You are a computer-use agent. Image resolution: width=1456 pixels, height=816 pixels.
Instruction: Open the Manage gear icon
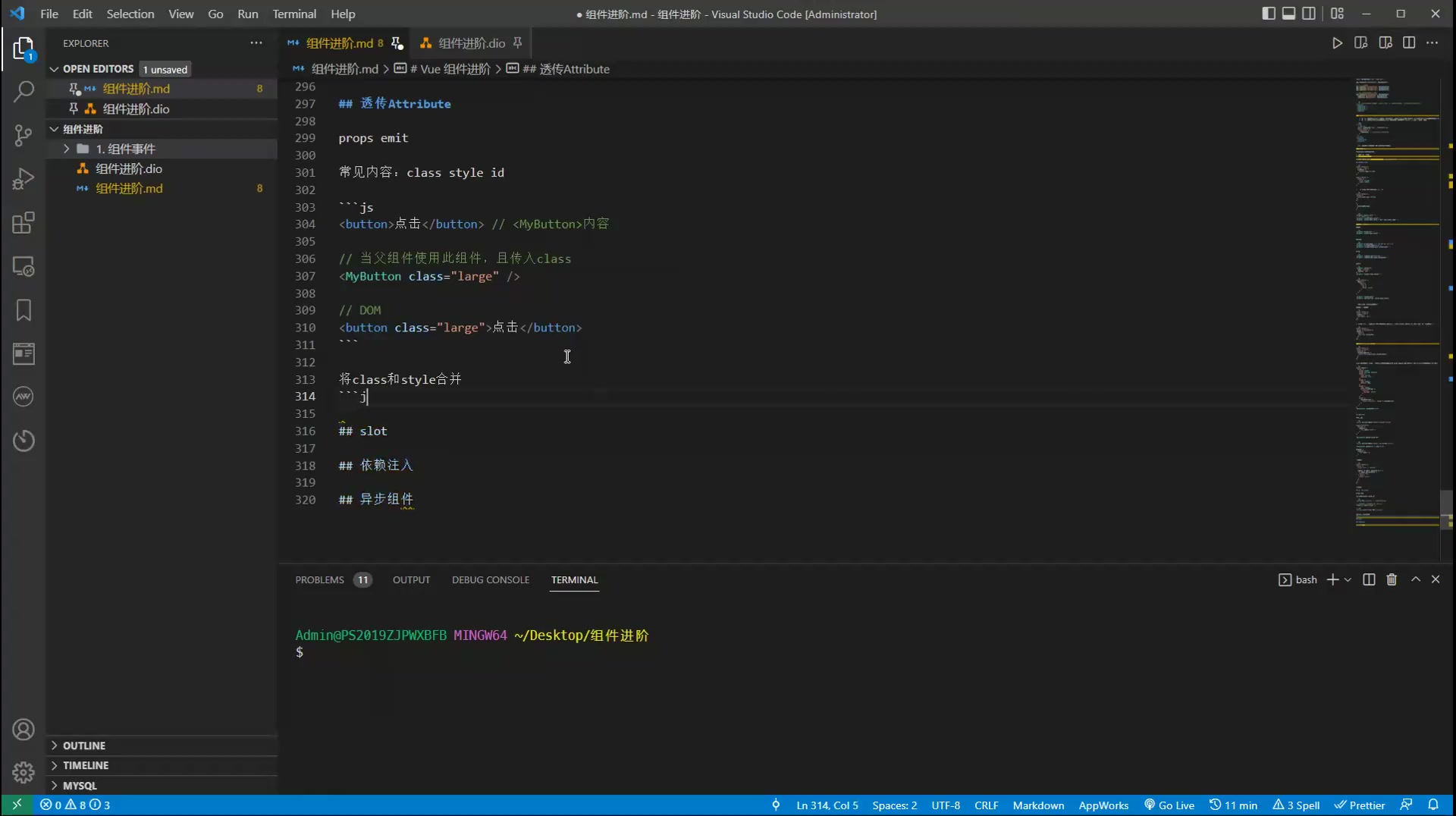pyautogui.click(x=24, y=772)
